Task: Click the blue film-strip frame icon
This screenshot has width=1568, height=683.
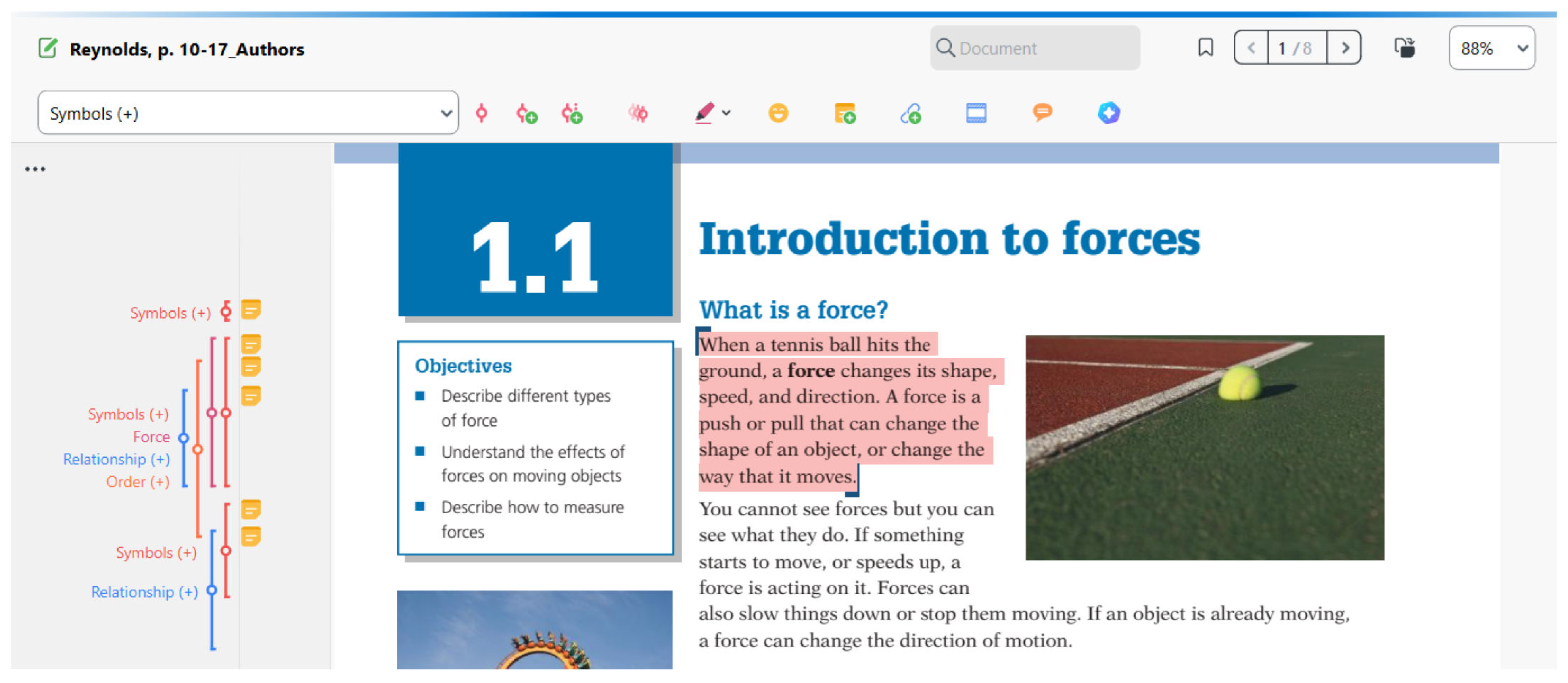Action: click(976, 113)
